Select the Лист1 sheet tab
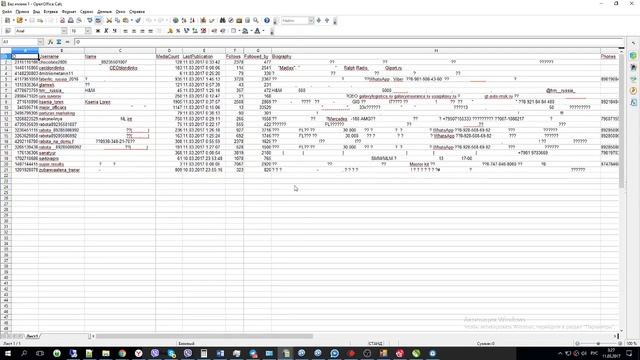The height and width of the screenshot is (360, 640). coord(32,336)
